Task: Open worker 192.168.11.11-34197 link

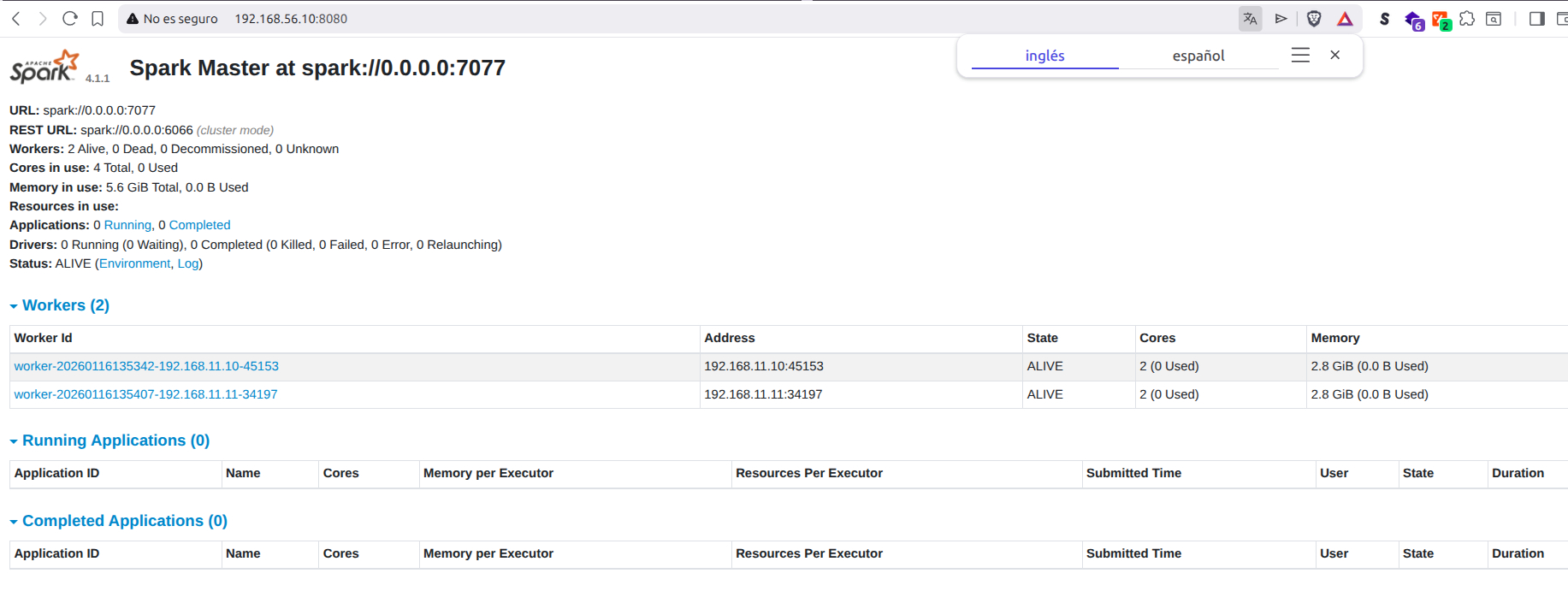Action: click(x=145, y=394)
